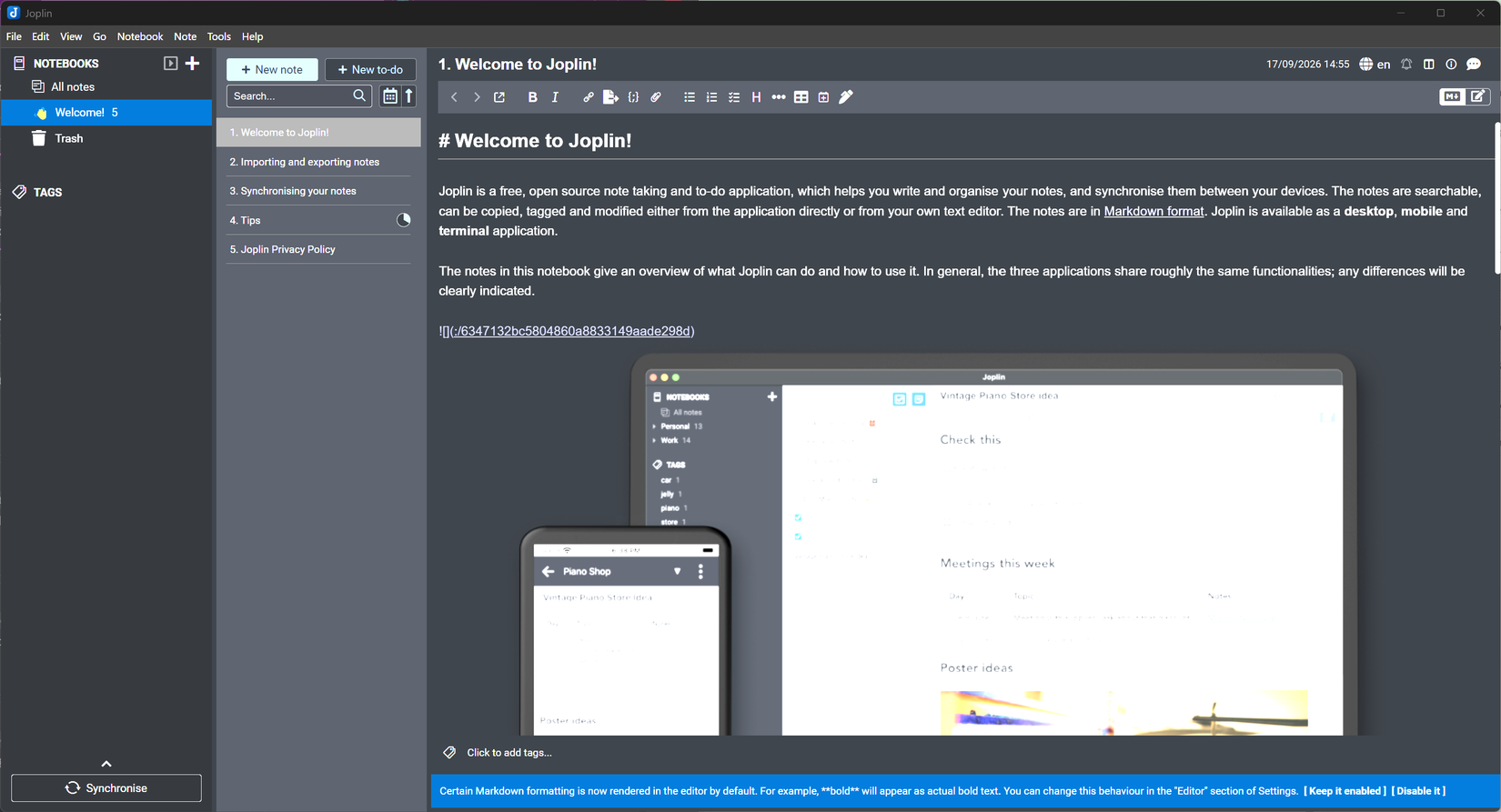Open the Edit menu
1501x812 pixels.
[x=41, y=37]
